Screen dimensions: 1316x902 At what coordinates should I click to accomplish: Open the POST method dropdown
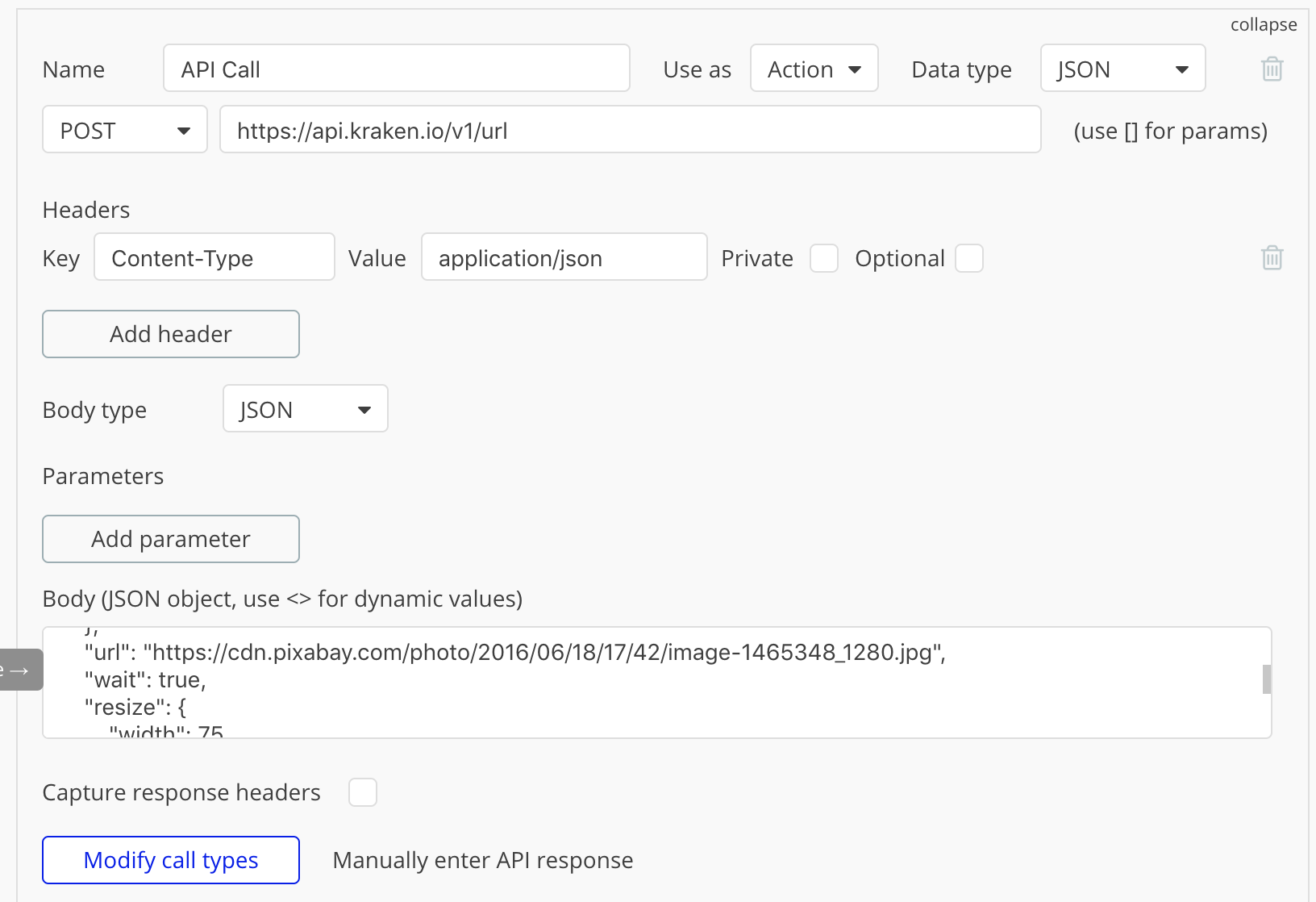[125, 130]
